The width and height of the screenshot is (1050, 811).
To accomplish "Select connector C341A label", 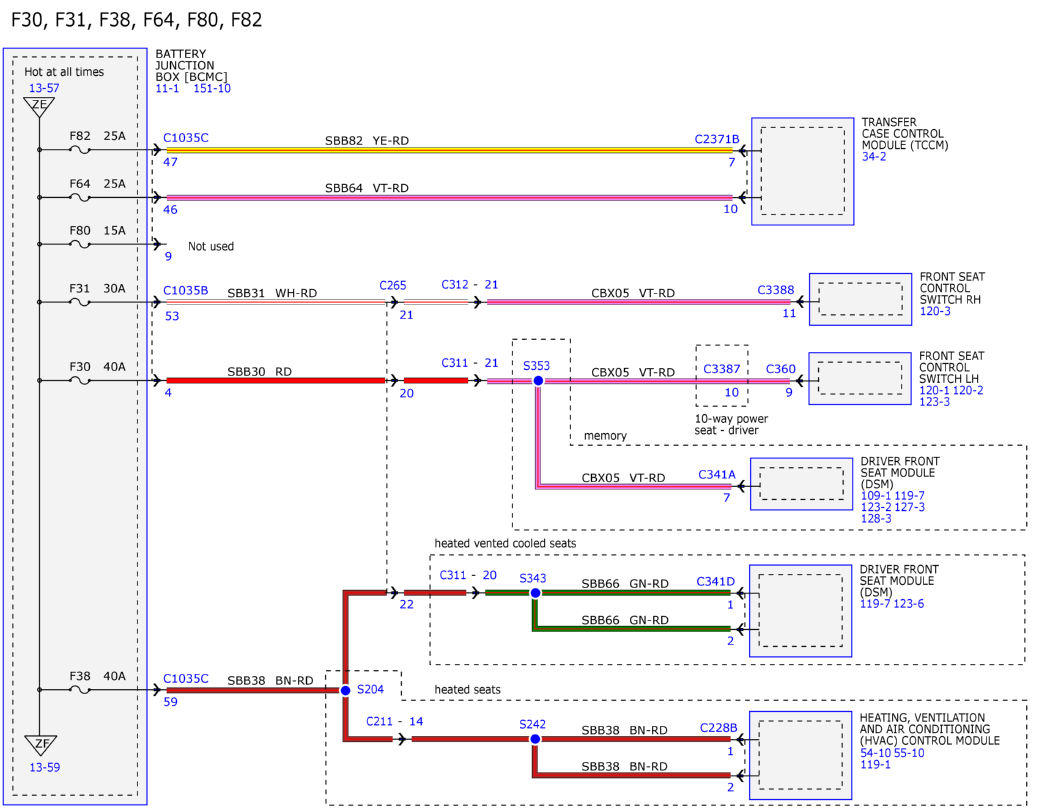I will [x=717, y=474].
